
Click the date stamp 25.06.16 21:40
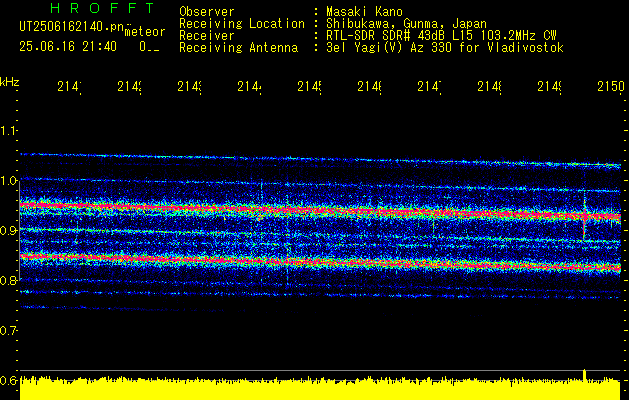68,47
